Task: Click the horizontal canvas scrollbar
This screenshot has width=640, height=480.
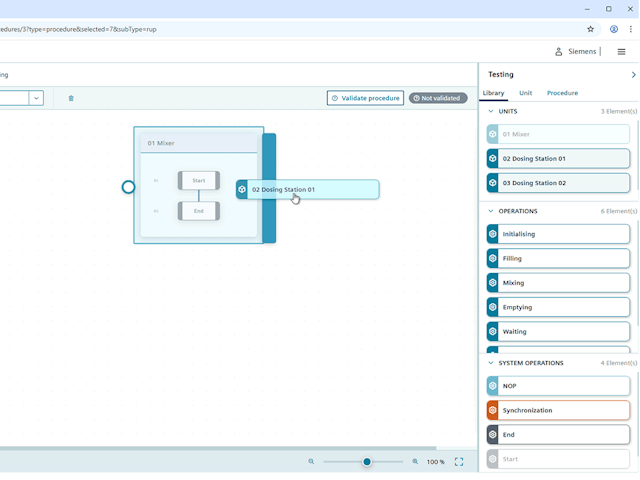Action: click(218, 448)
